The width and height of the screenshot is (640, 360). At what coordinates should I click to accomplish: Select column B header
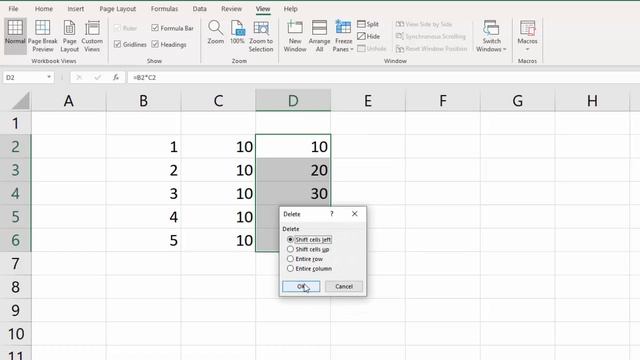point(143,100)
